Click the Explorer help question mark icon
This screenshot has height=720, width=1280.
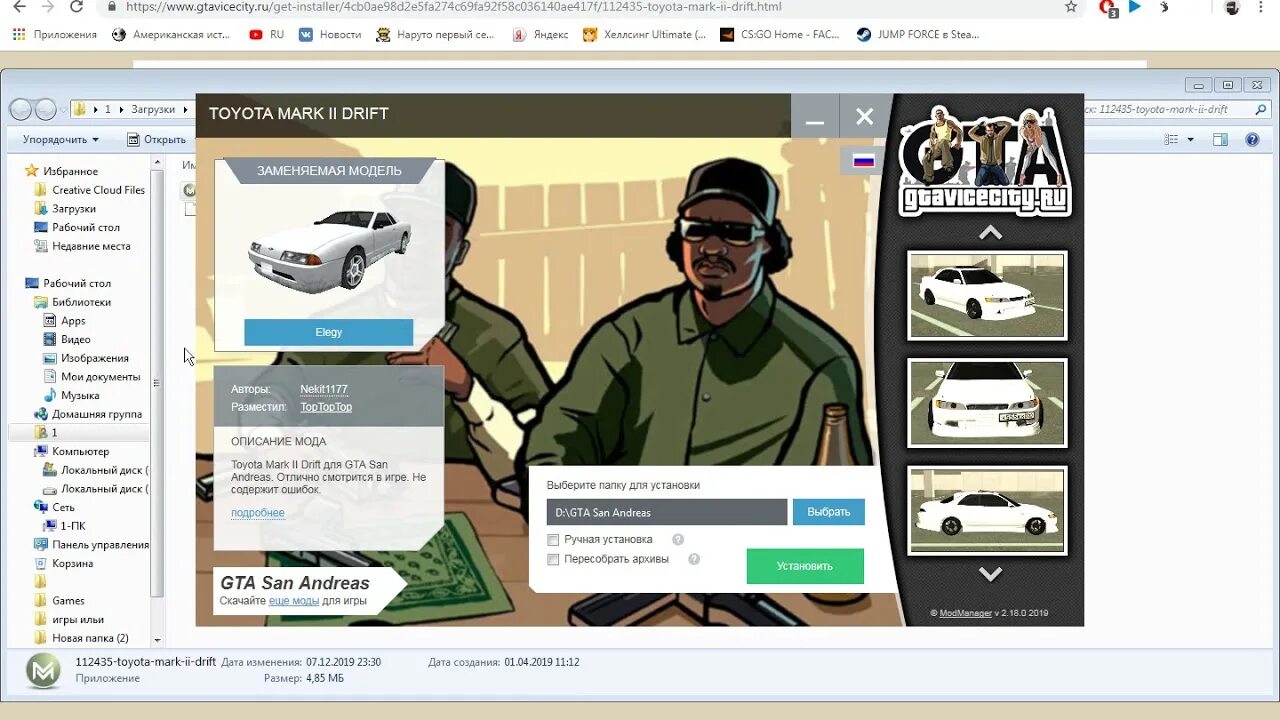(x=1252, y=140)
